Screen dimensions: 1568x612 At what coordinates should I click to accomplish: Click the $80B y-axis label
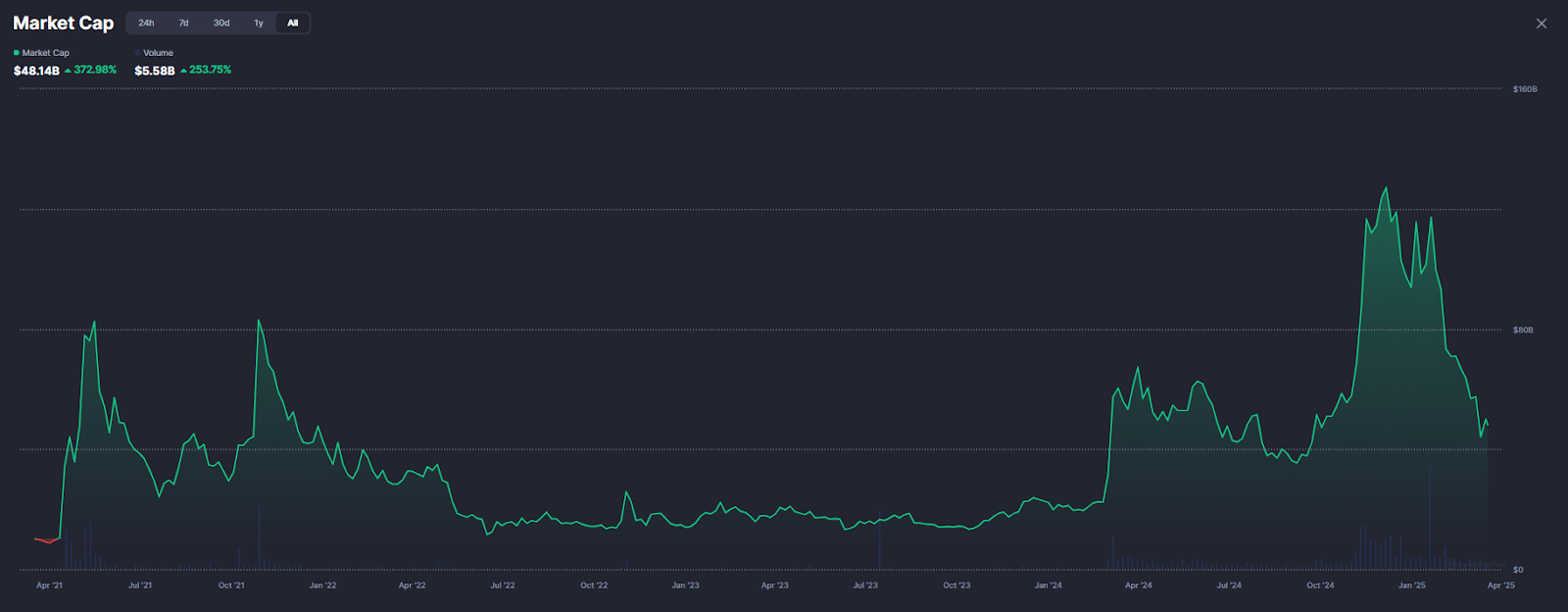1523,330
